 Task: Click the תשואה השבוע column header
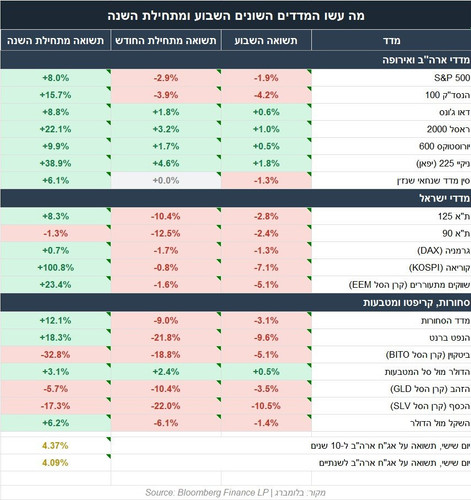click(266, 40)
